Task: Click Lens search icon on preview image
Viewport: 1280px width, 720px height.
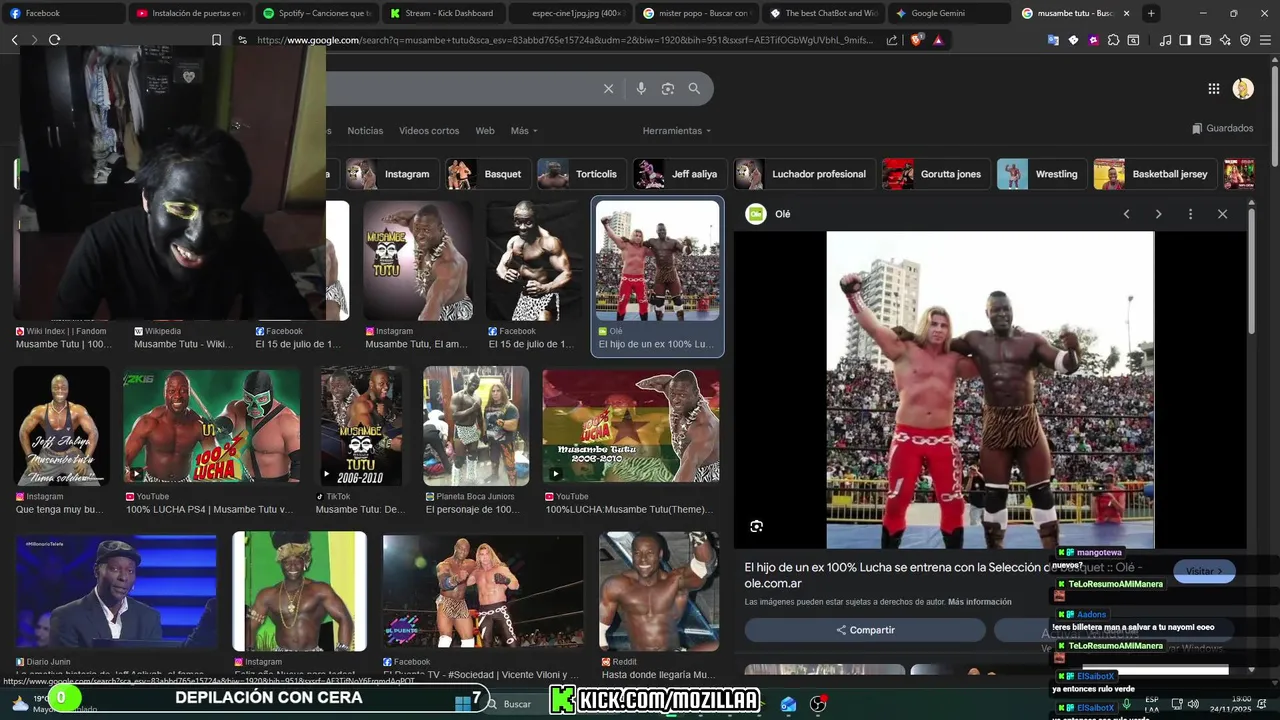Action: pyautogui.click(x=756, y=526)
